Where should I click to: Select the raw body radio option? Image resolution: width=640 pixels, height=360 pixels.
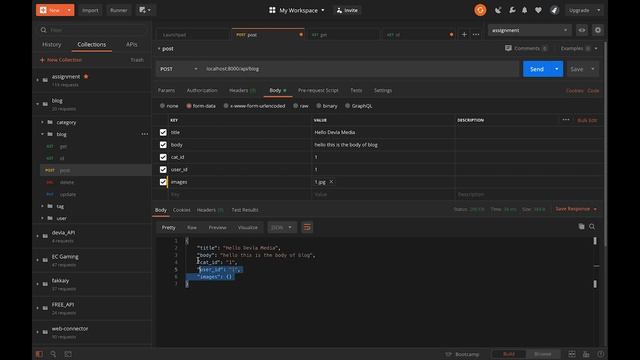point(296,106)
